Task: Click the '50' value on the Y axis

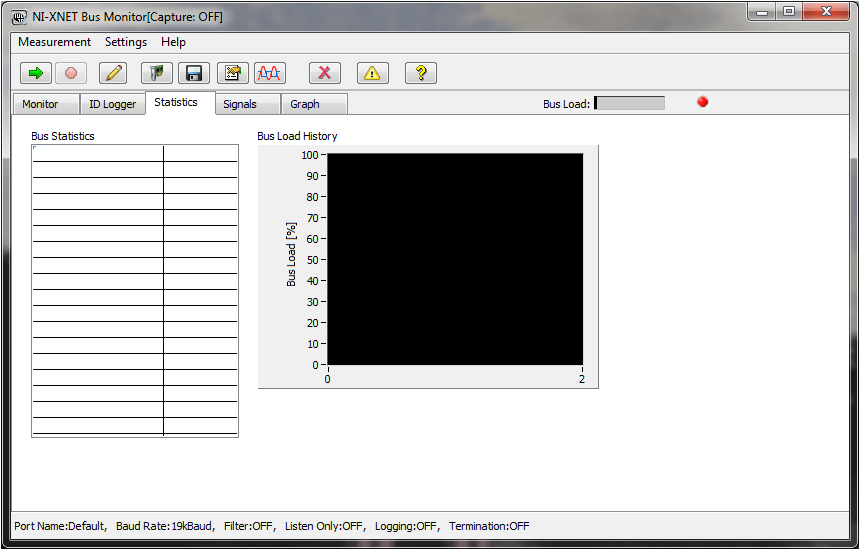Action: (x=313, y=260)
